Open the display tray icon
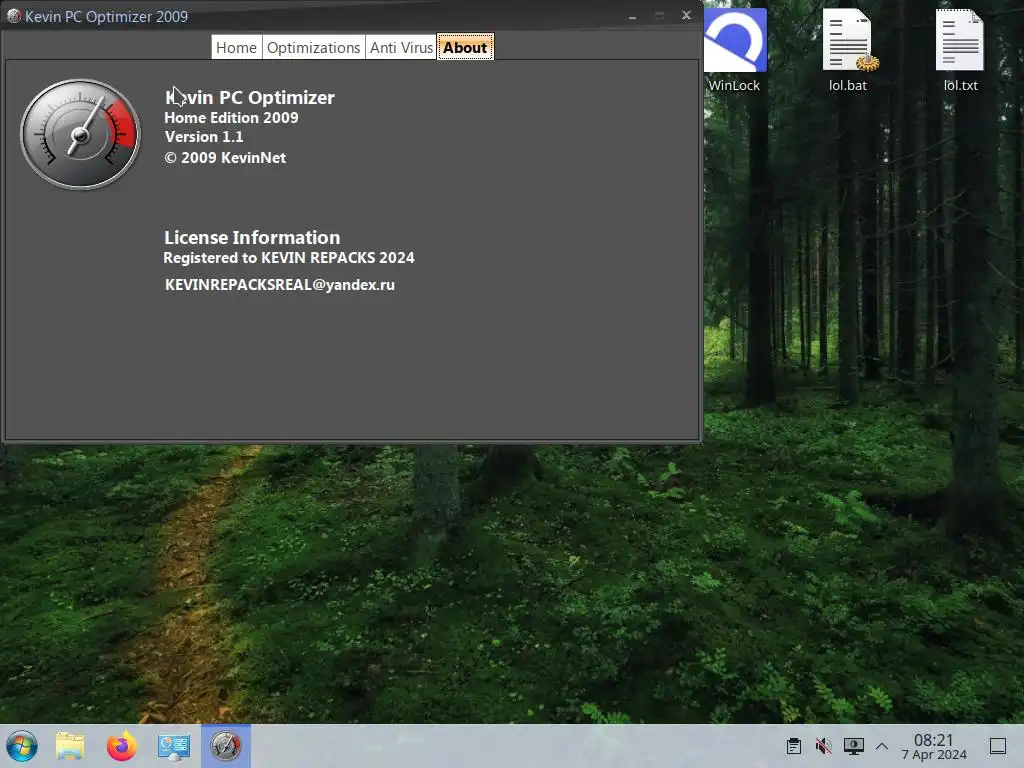The image size is (1024, 768). tap(854, 746)
